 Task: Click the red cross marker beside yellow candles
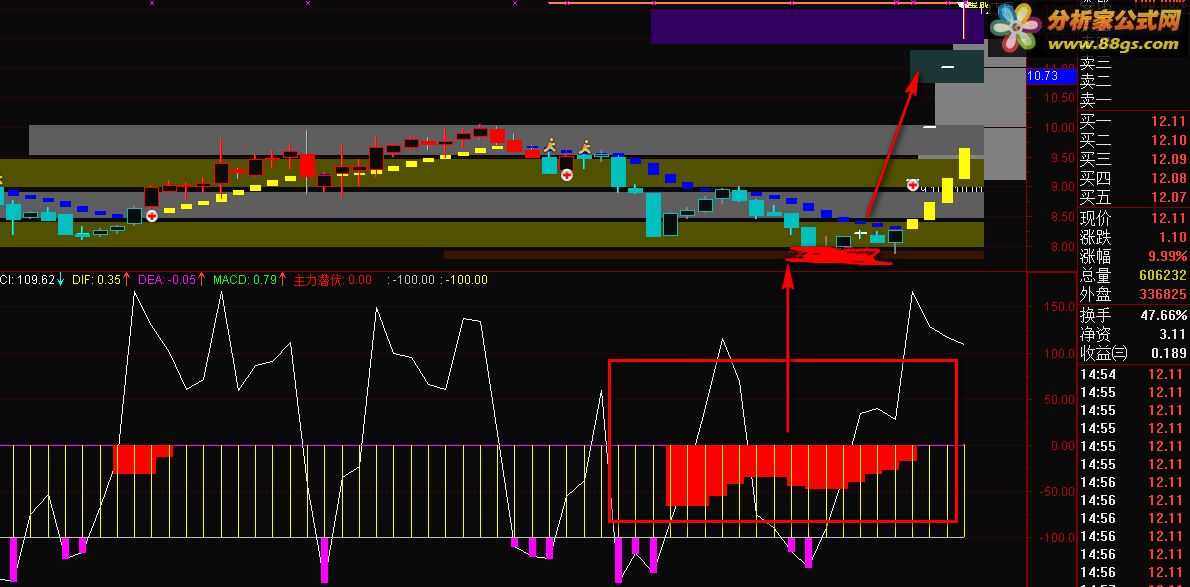click(914, 184)
